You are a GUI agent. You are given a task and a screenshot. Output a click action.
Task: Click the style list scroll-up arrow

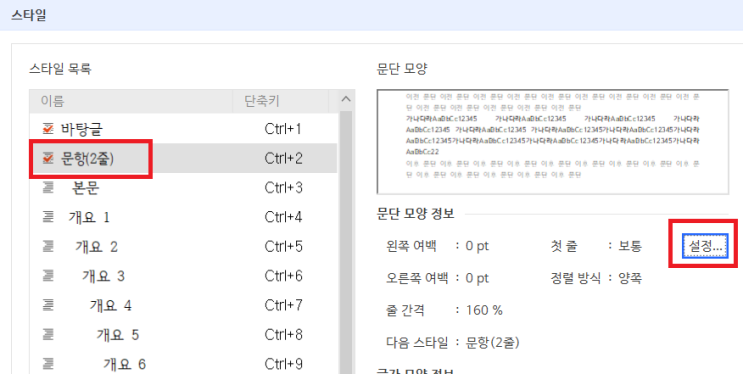[346, 100]
